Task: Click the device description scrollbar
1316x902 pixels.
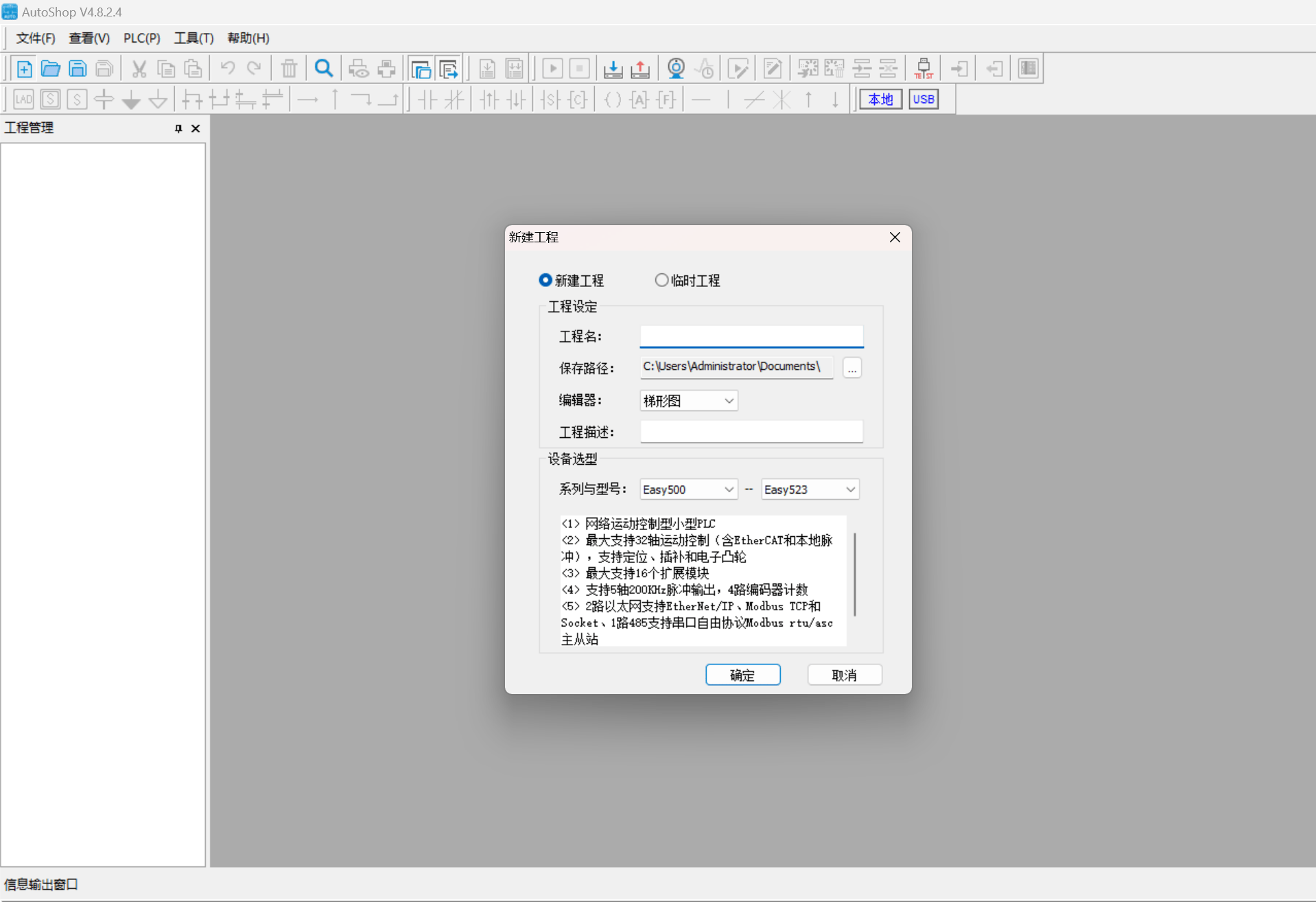Action: pos(854,575)
